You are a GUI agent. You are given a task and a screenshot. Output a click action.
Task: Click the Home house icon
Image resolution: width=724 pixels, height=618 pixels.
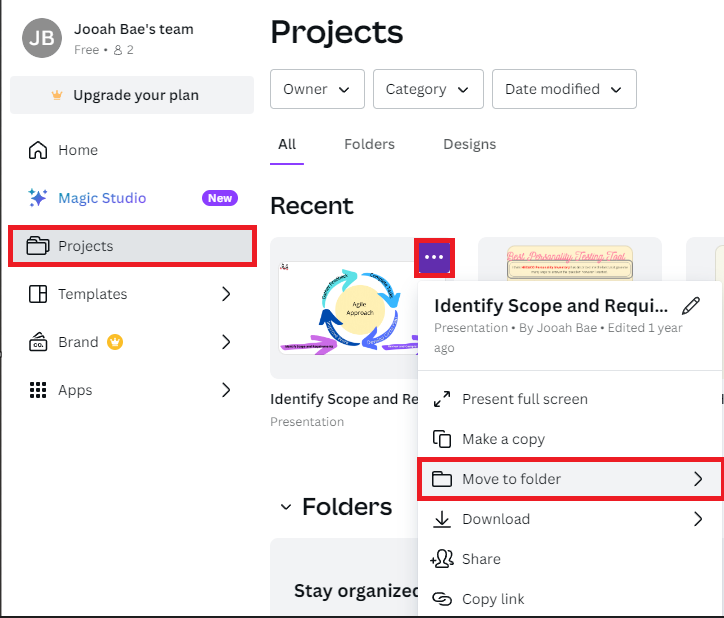pos(38,150)
